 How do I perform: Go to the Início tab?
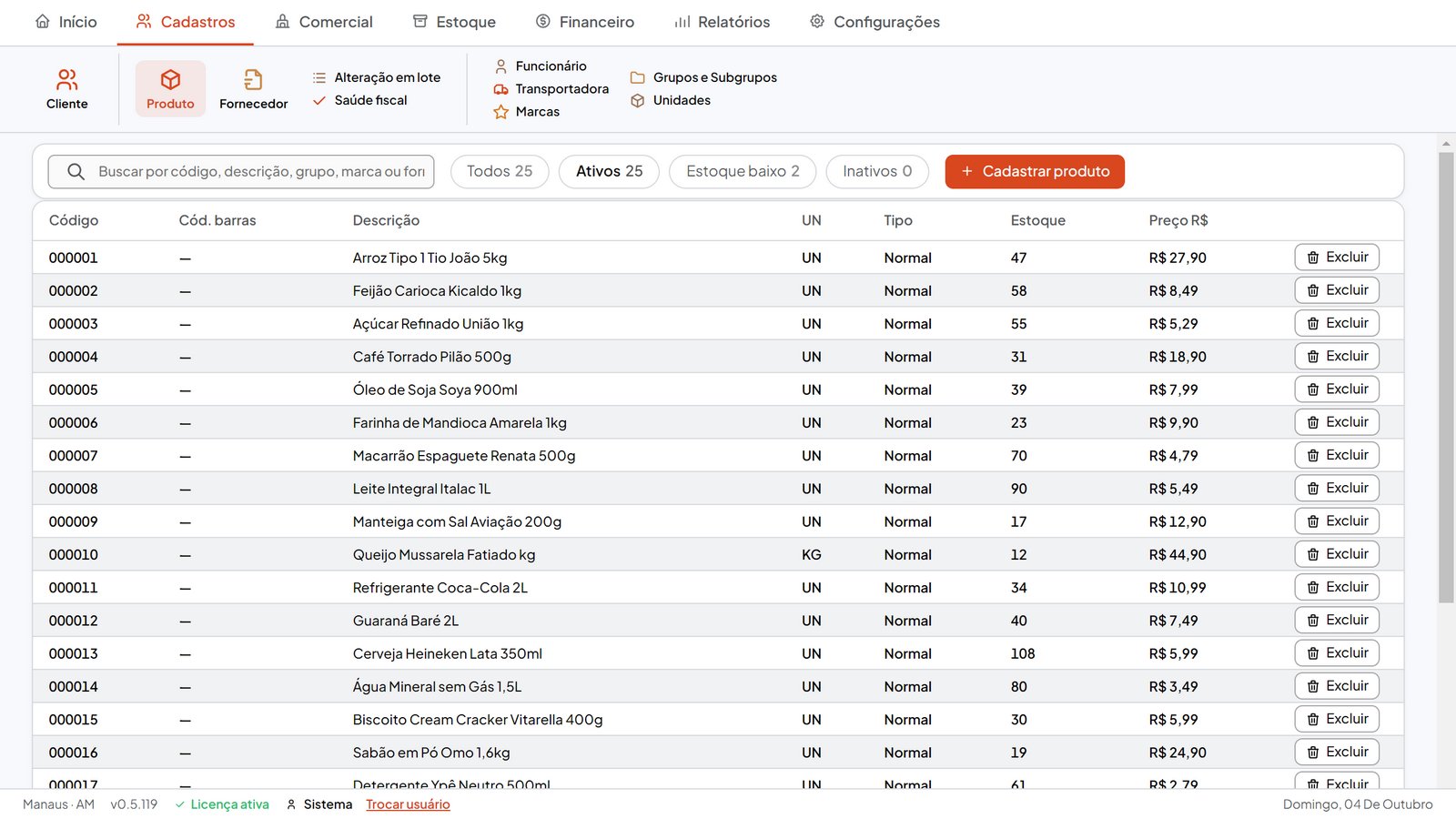point(66,22)
